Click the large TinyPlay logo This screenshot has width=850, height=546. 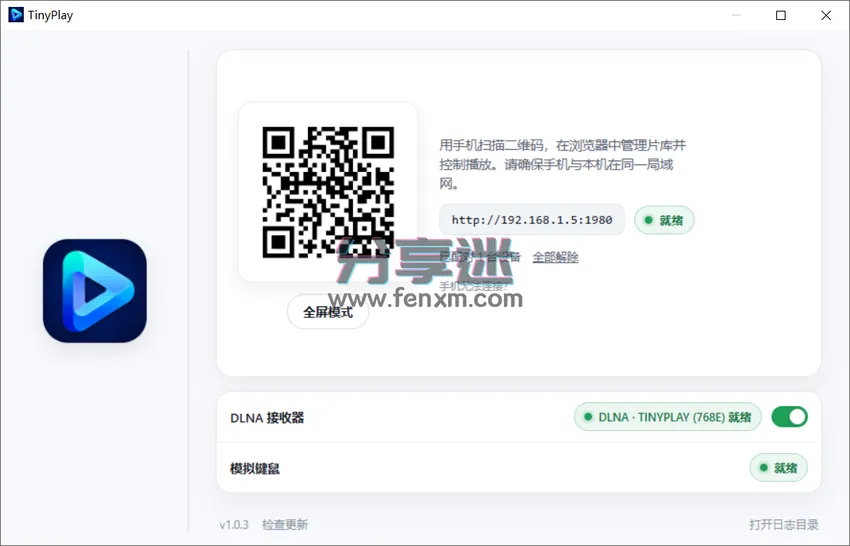(x=95, y=291)
